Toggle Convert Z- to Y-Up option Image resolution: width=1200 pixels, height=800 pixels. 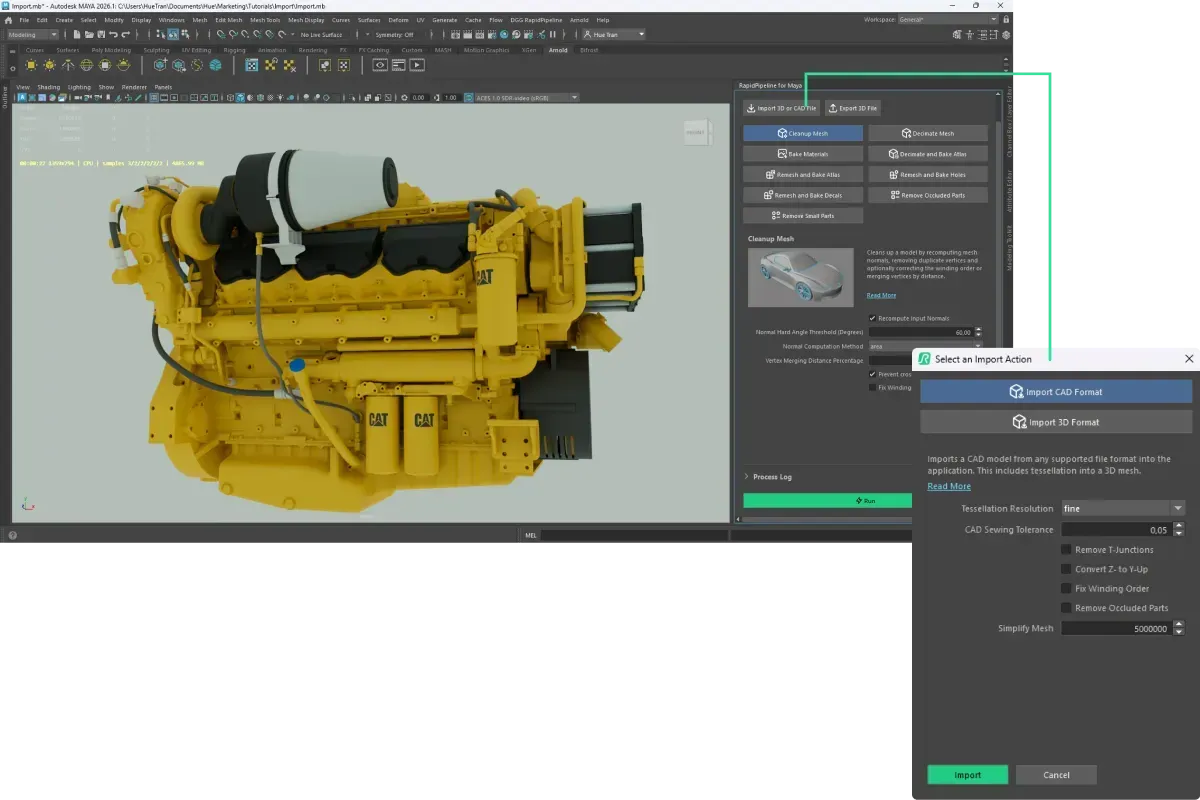coord(1066,569)
